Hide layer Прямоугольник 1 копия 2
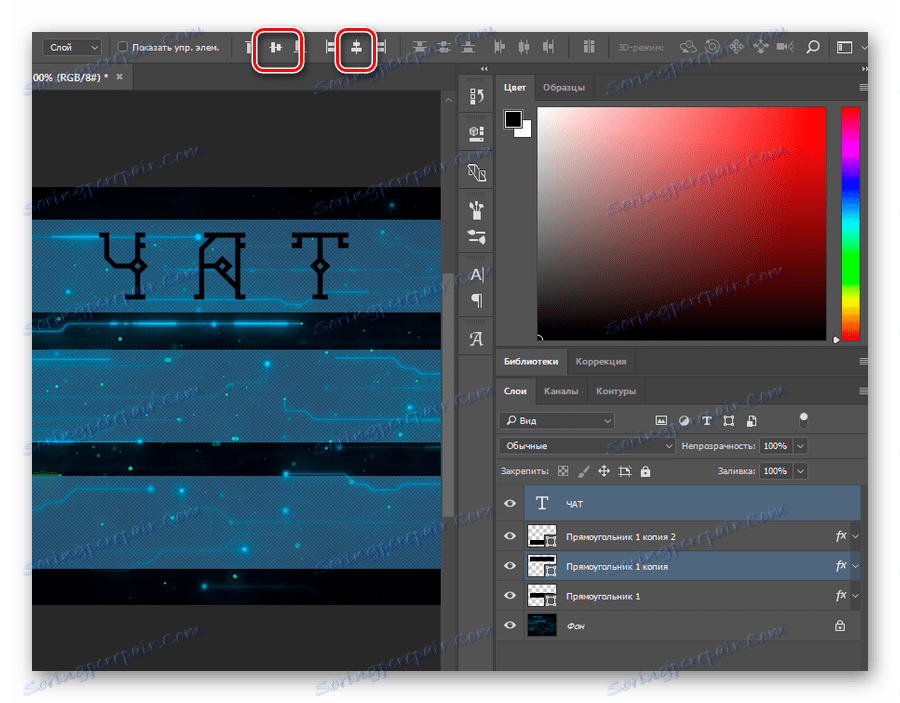This screenshot has height=703, width=900. [x=510, y=536]
